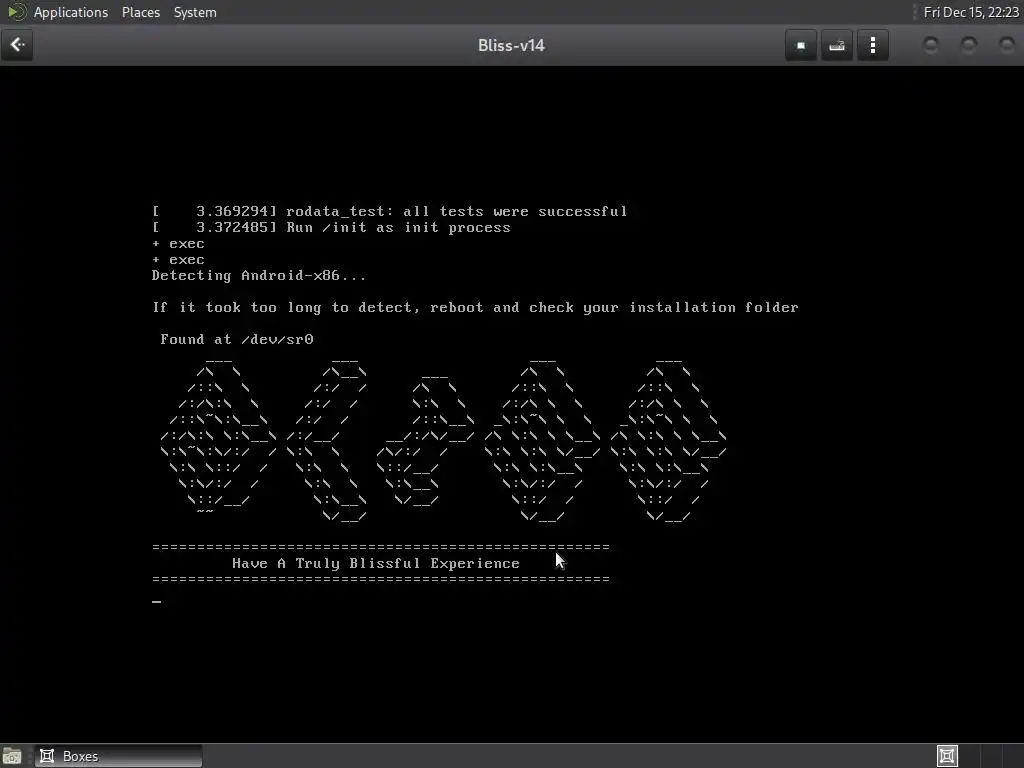Click the 'Run /init as init process' line
Screen dimensions: 1024x768
(x=331, y=227)
